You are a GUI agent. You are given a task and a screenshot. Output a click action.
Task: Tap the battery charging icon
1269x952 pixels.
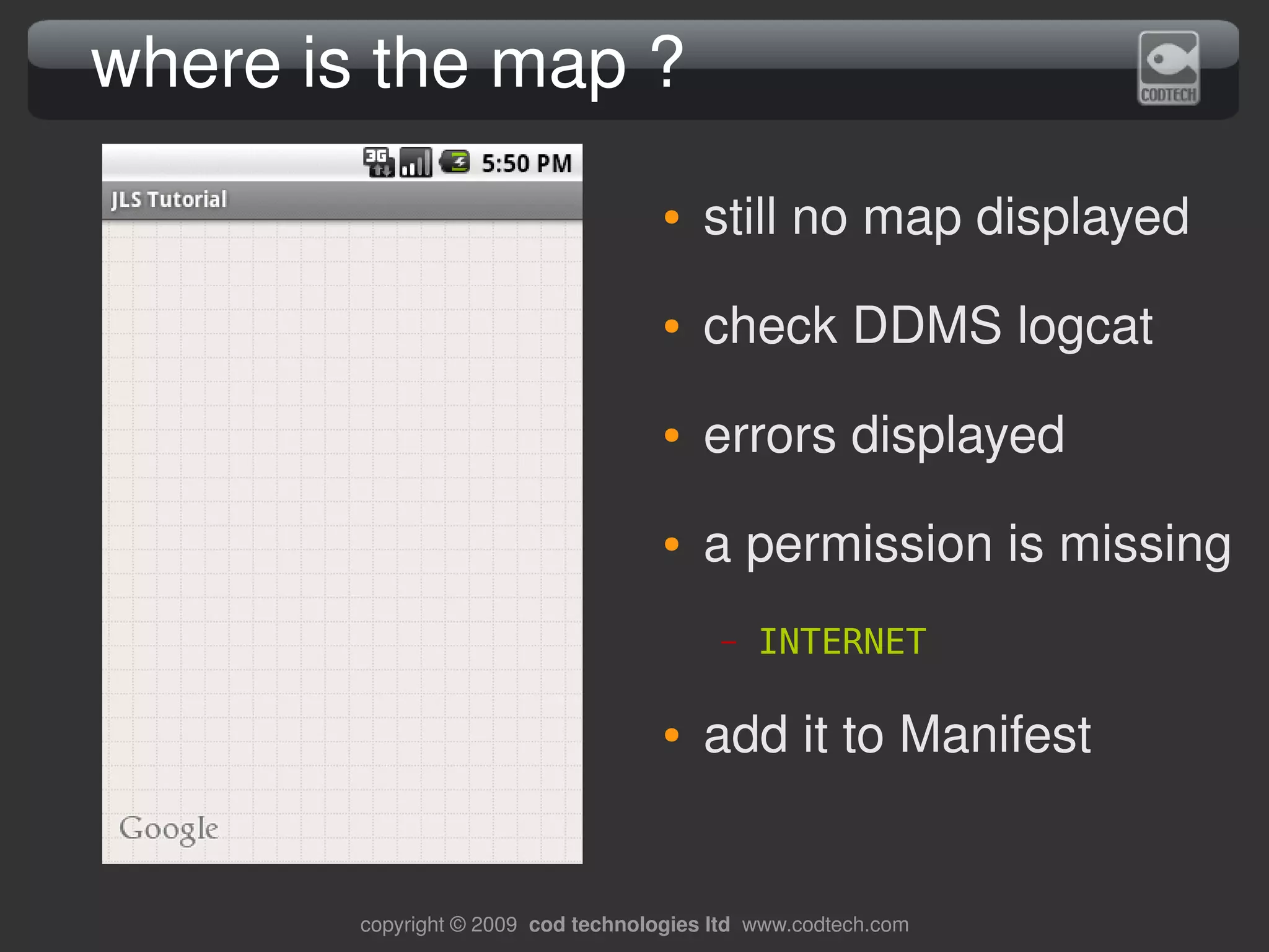pyautogui.click(x=455, y=162)
